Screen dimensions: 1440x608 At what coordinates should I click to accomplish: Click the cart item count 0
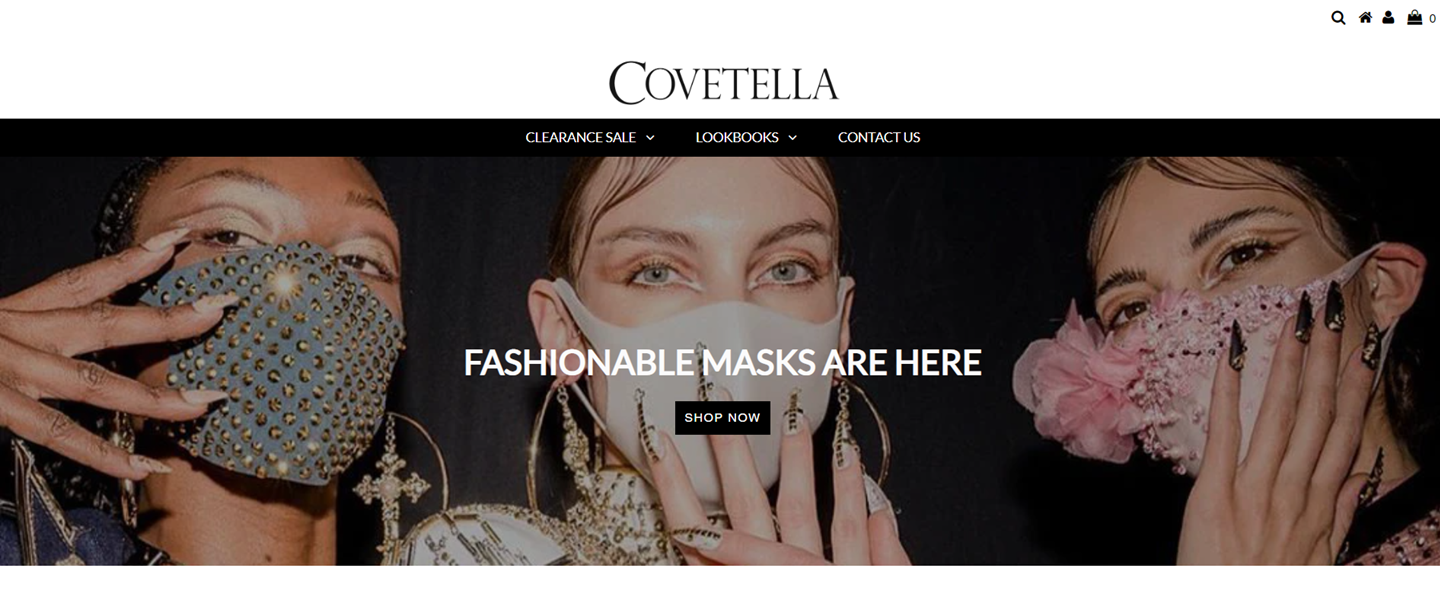[1432, 19]
